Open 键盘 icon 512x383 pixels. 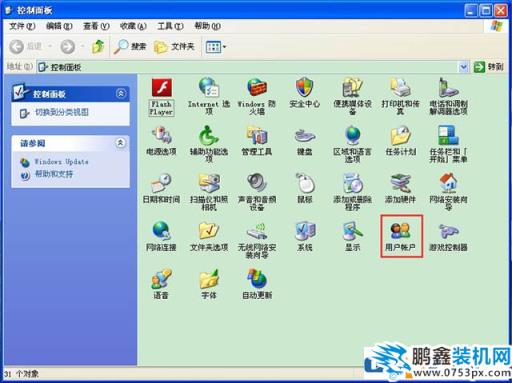(305, 141)
